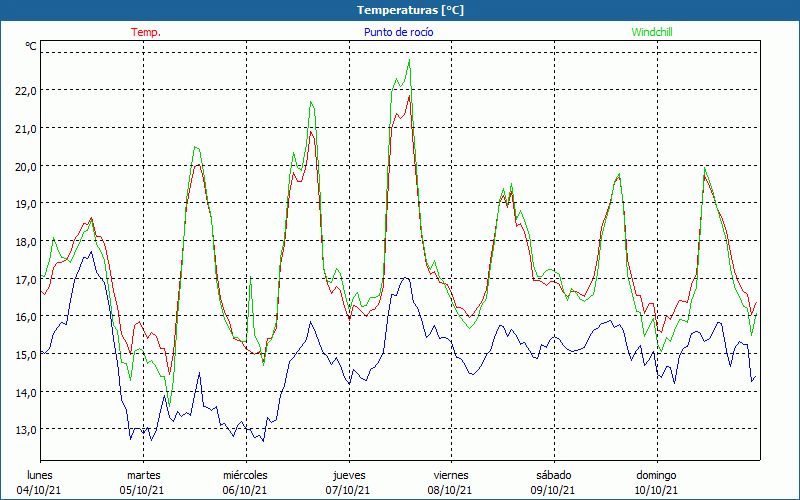Click the 'lunes' day label
The image size is (800, 500).
pyautogui.click(x=40, y=475)
